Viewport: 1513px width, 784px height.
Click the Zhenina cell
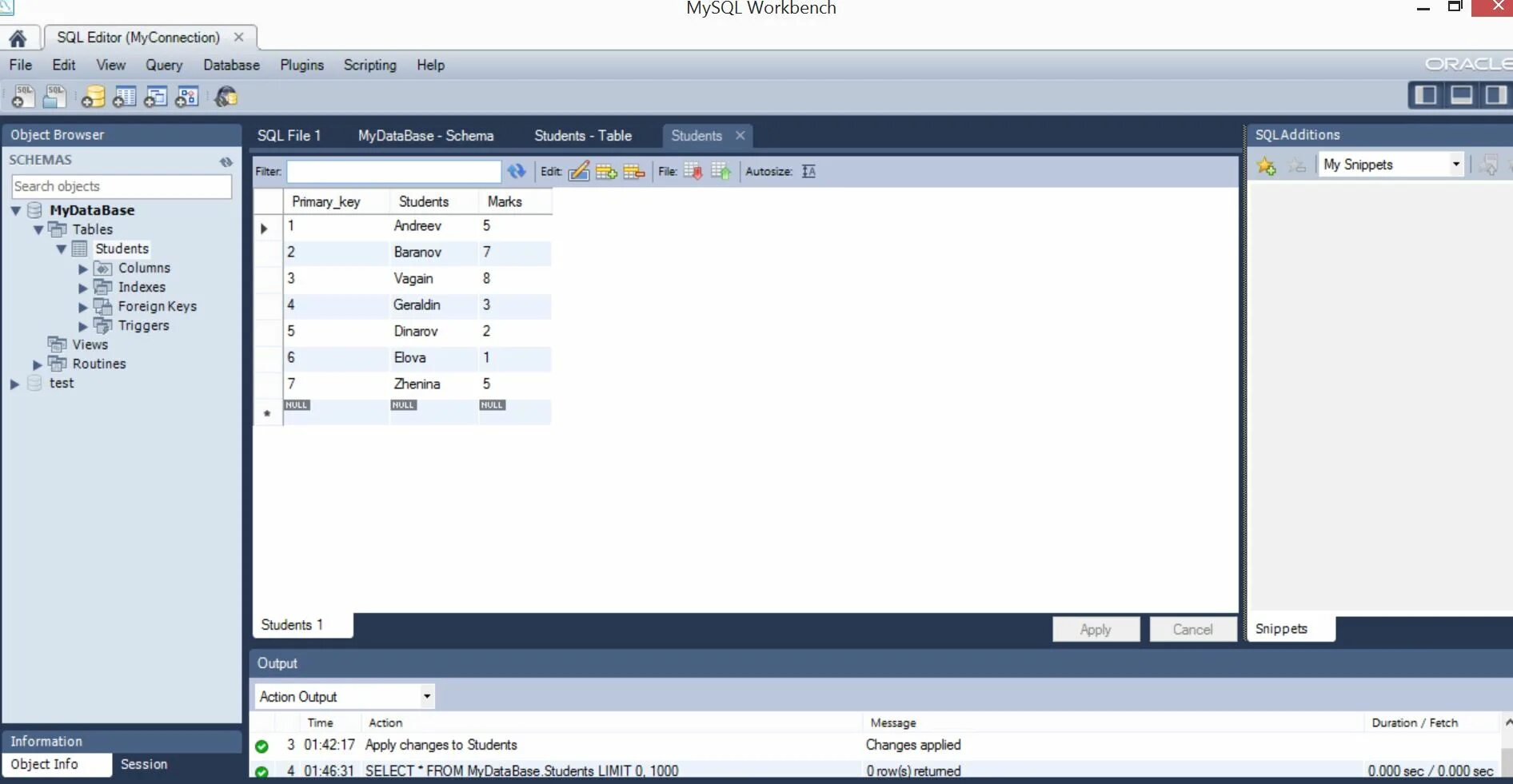point(433,384)
